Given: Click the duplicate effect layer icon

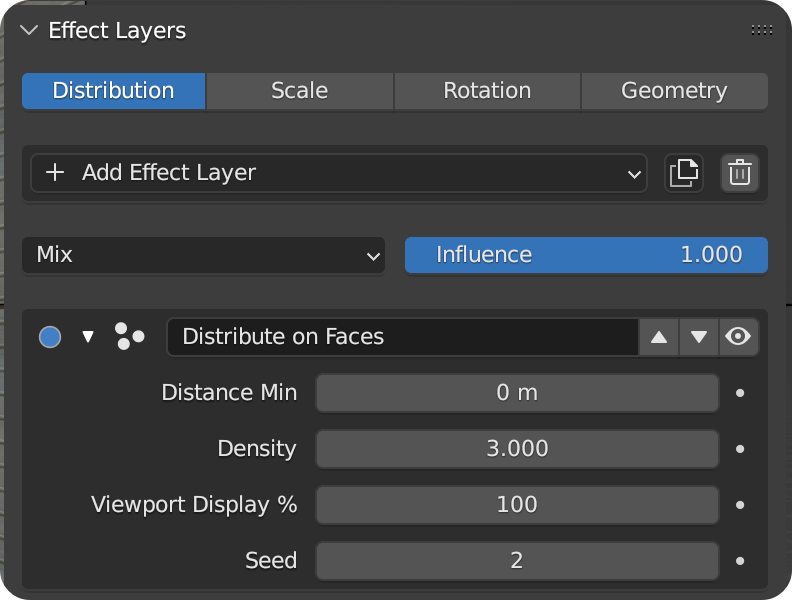Looking at the screenshot, I should tap(683, 173).
